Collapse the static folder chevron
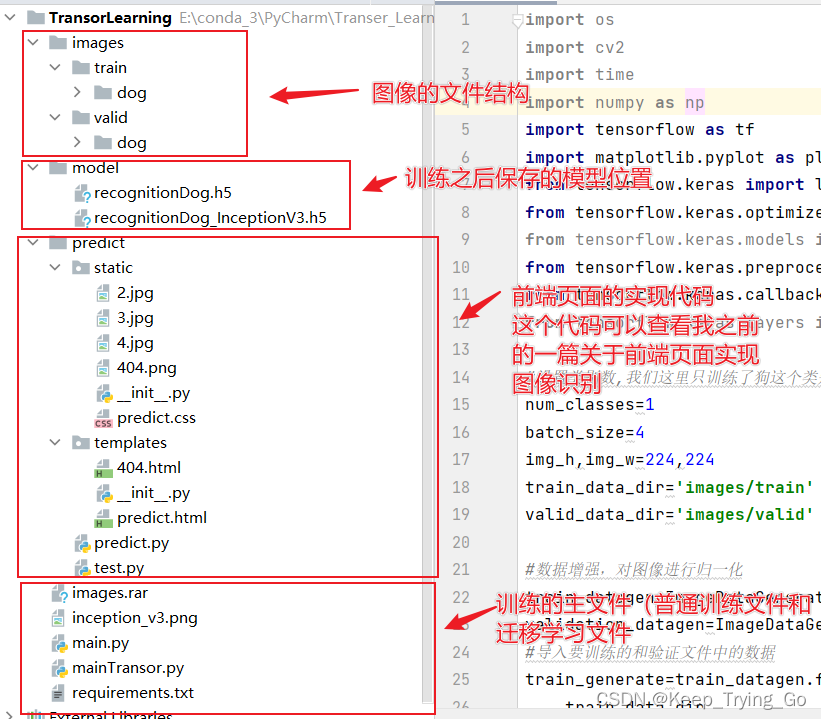Viewport: 821px width, 719px height. coord(55,267)
